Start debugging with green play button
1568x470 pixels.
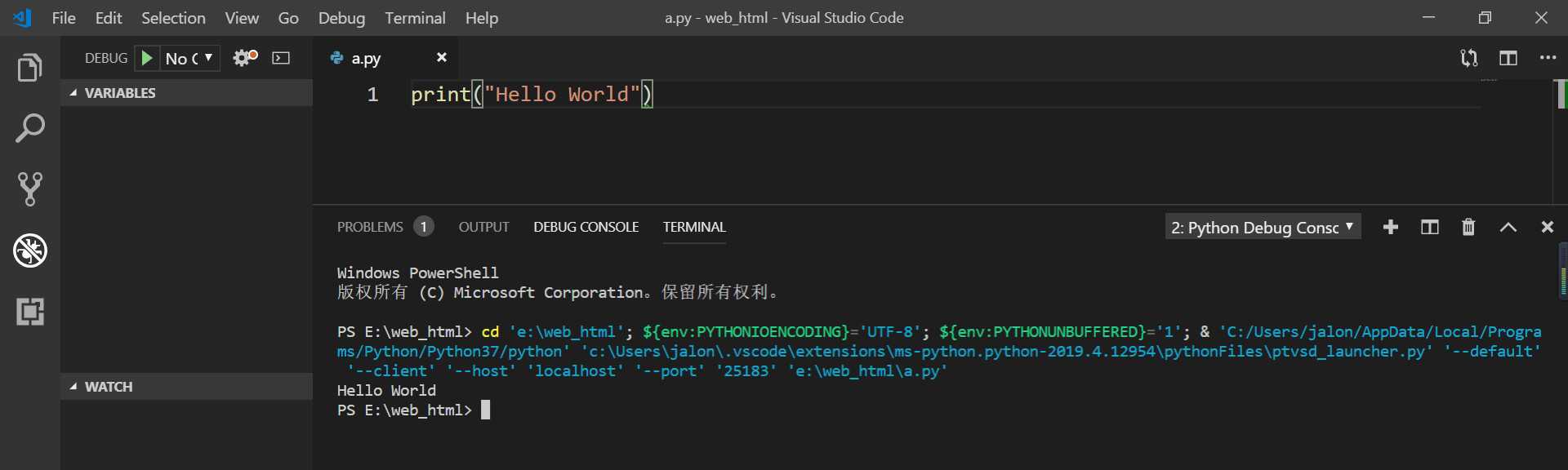[x=147, y=58]
